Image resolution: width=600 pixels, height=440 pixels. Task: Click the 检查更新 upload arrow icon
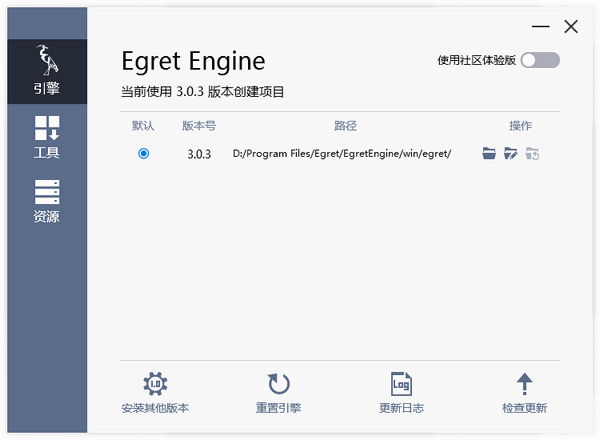click(524, 384)
